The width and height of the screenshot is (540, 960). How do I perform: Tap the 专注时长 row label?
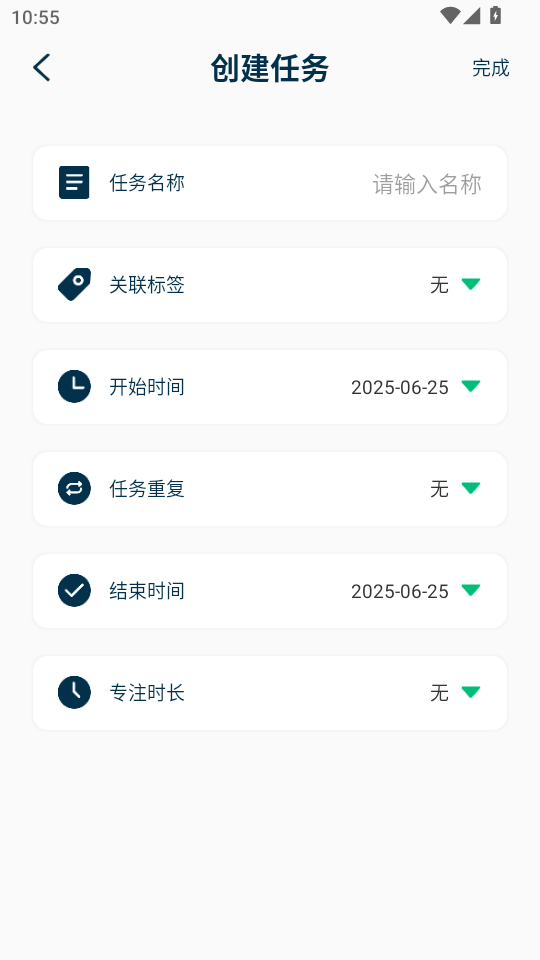tap(147, 692)
